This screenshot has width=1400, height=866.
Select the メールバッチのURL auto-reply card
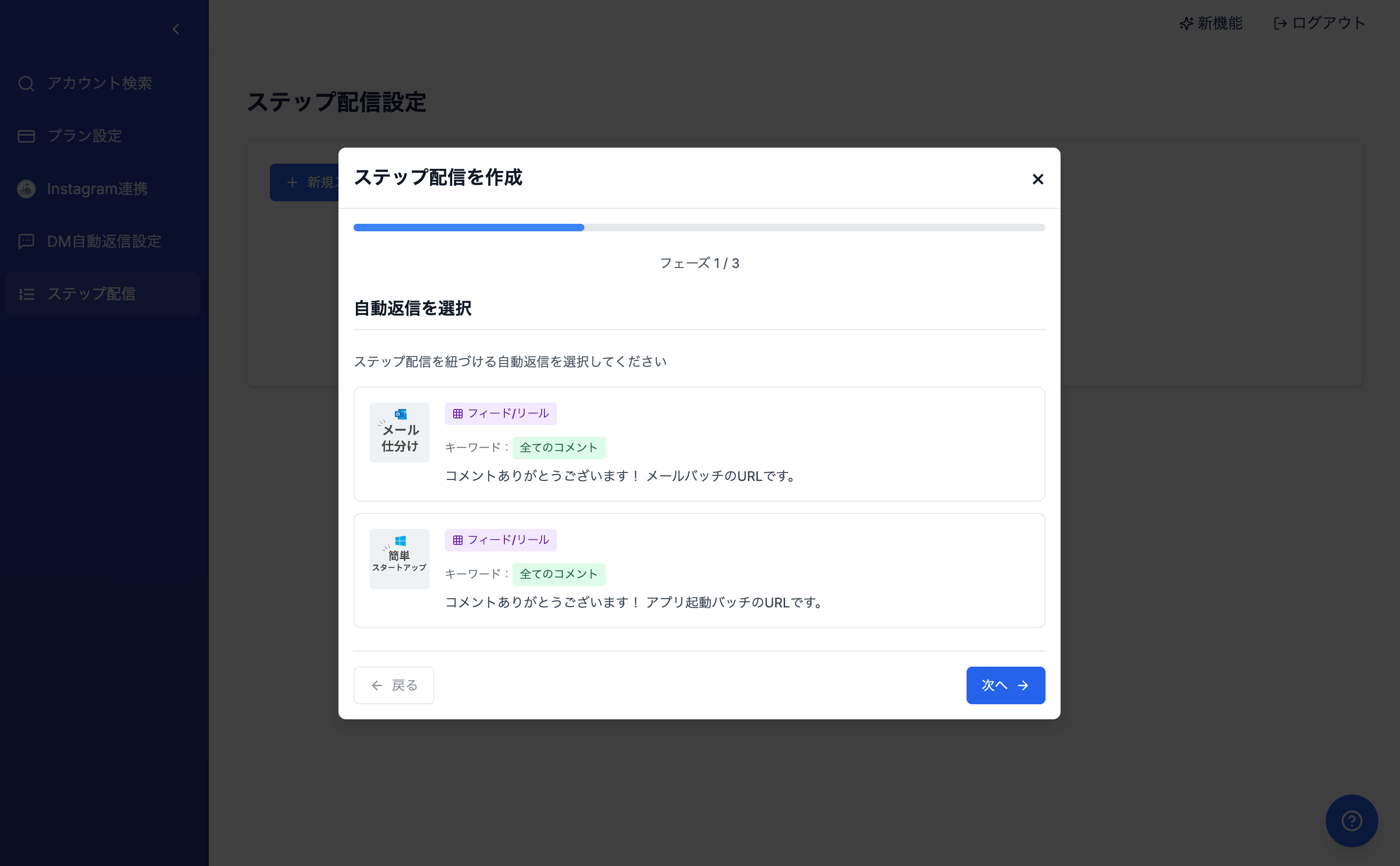pos(699,444)
